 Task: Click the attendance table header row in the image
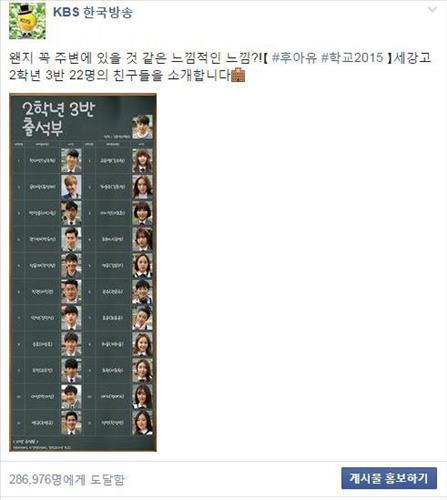[83, 144]
